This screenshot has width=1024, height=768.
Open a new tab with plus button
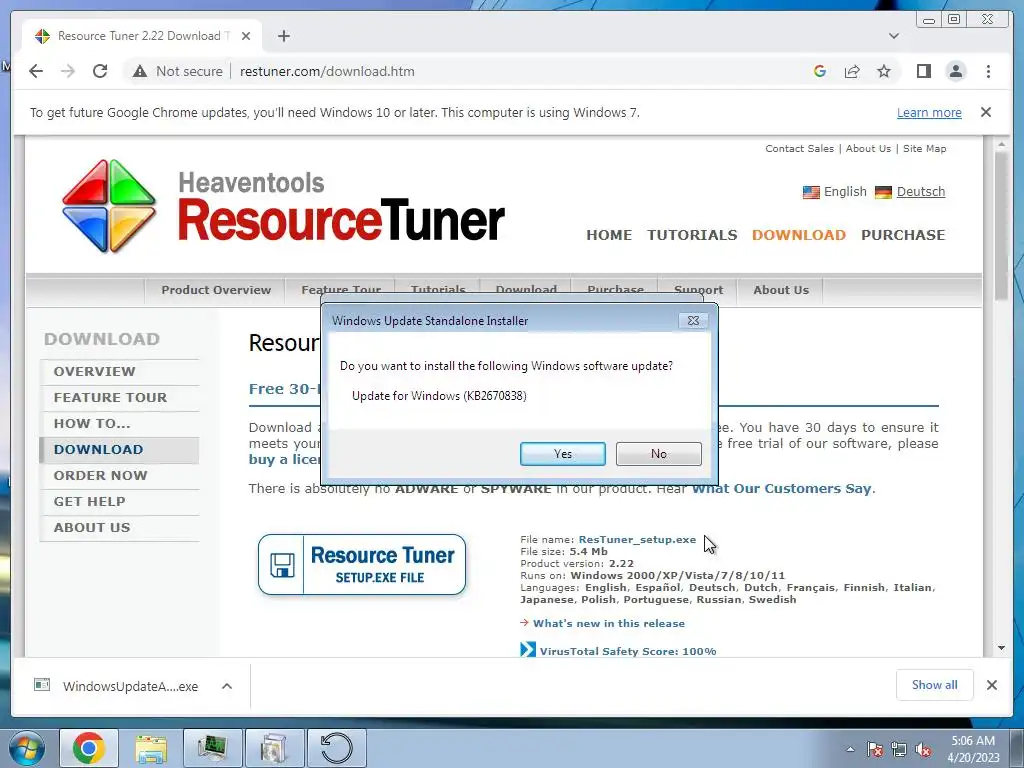click(283, 36)
